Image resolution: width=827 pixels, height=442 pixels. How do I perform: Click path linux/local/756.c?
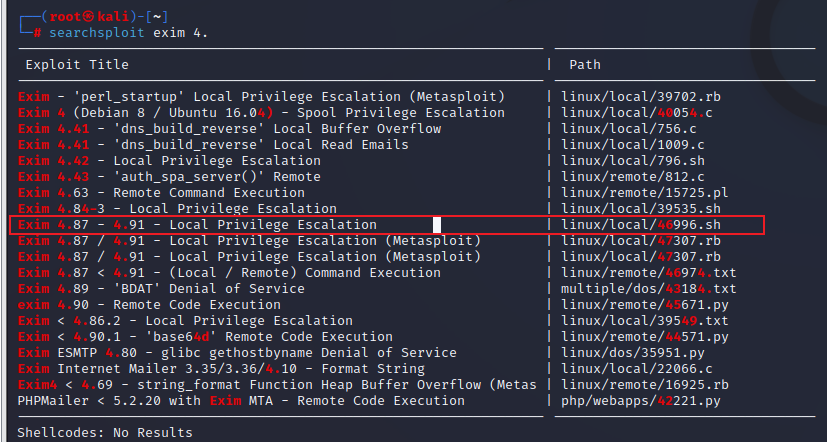(629, 129)
